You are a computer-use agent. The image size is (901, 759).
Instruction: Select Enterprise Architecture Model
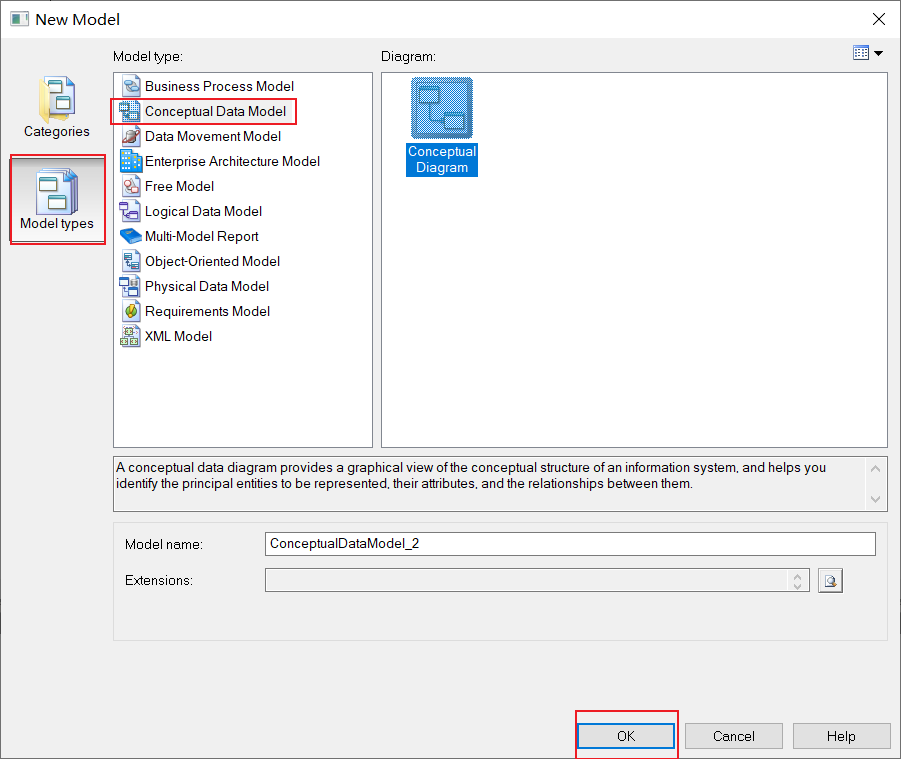(x=232, y=161)
